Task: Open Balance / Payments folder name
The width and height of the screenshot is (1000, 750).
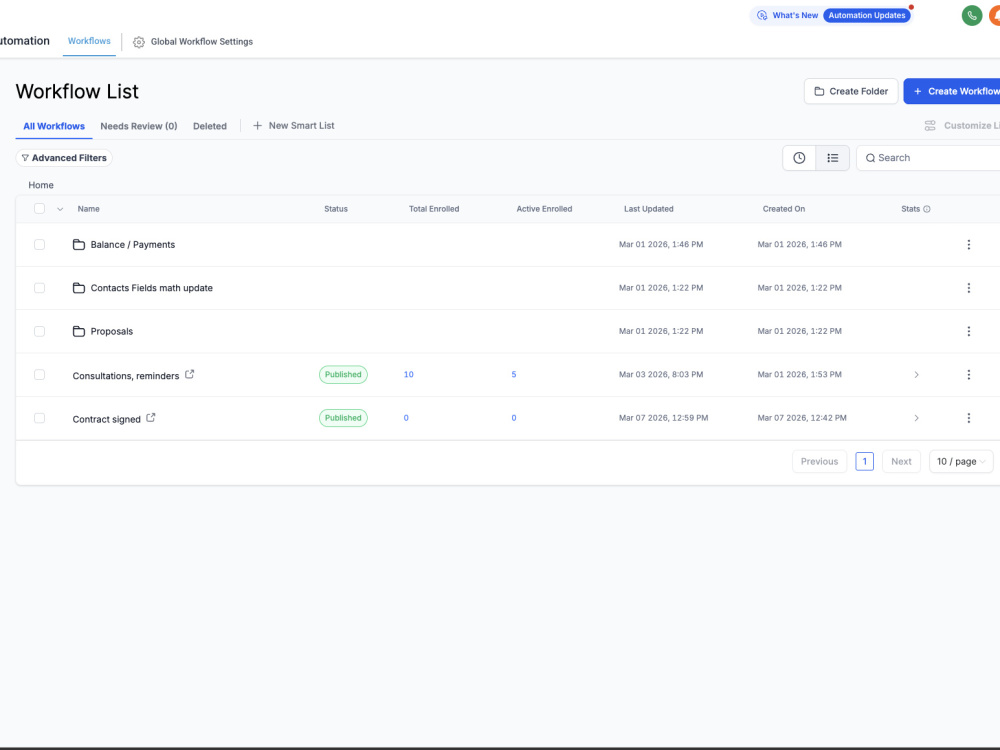Action: click(x=133, y=245)
